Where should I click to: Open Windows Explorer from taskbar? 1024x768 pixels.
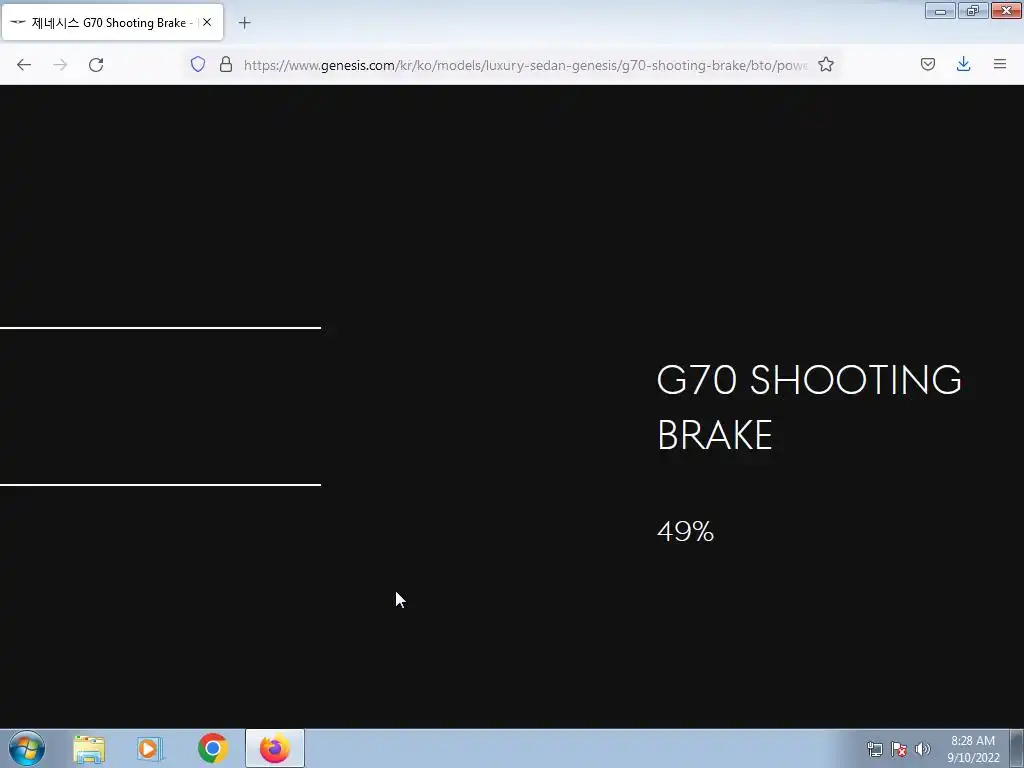(x=89, y=748)
